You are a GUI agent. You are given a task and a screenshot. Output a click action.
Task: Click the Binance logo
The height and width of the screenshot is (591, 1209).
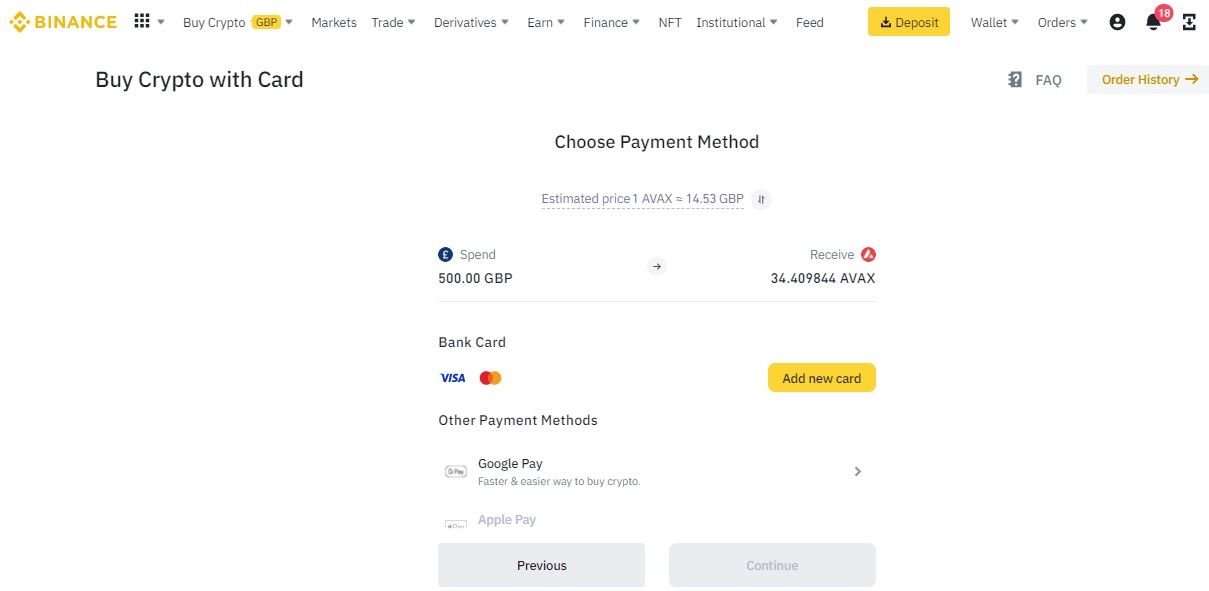(63, 22)
